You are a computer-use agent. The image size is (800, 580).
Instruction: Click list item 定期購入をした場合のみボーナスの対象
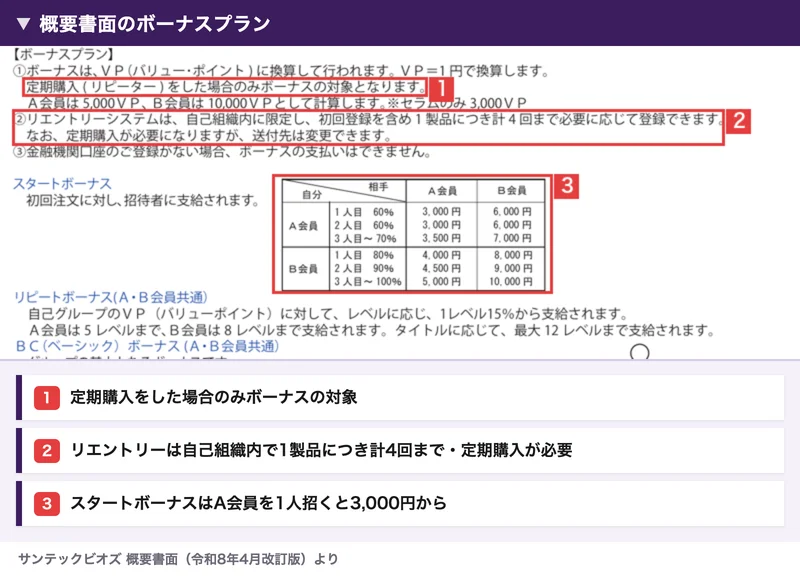pyautogui.click(x=401, y=397)
